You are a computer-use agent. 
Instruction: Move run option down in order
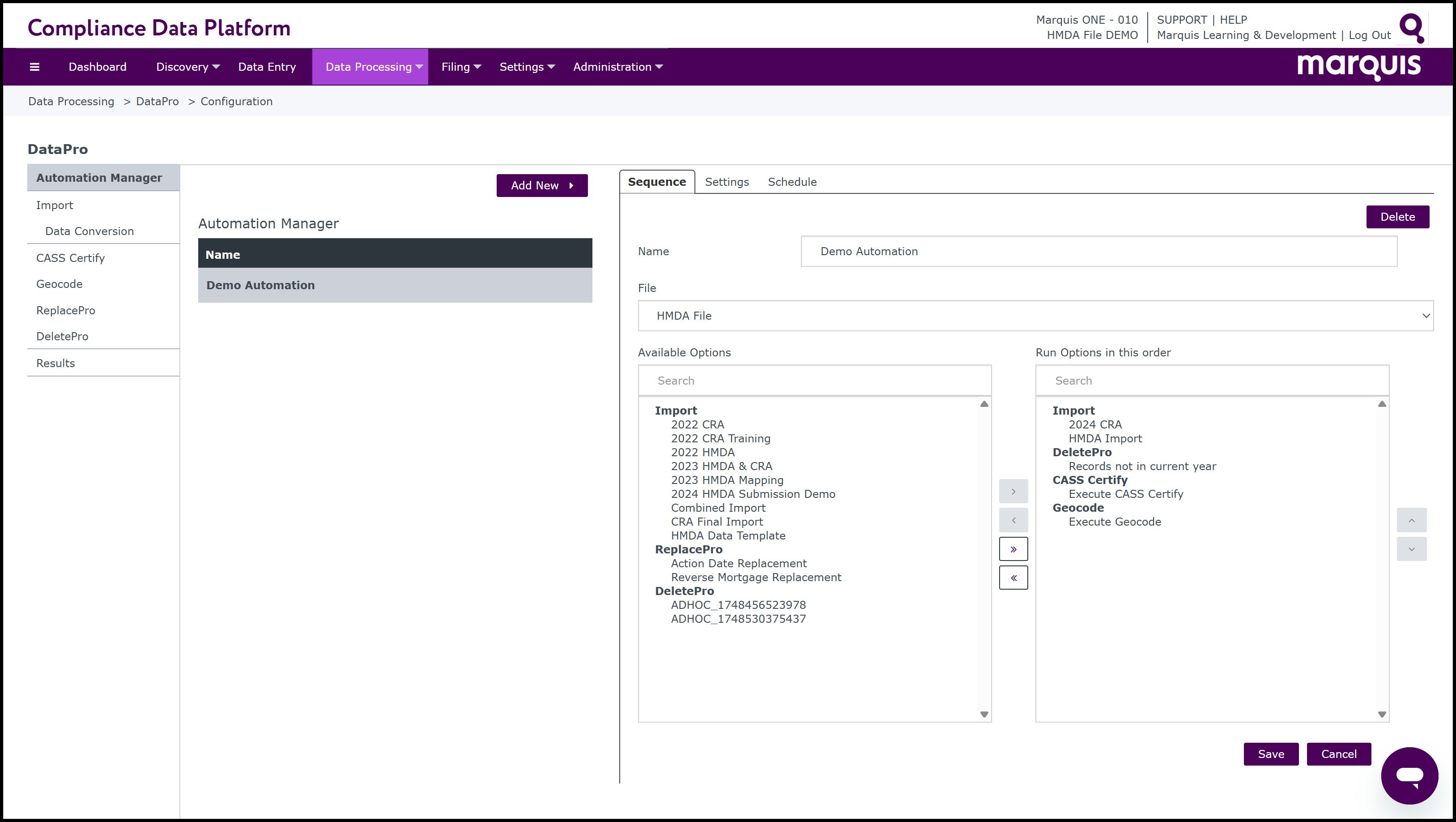click(x=1411, y=549)
